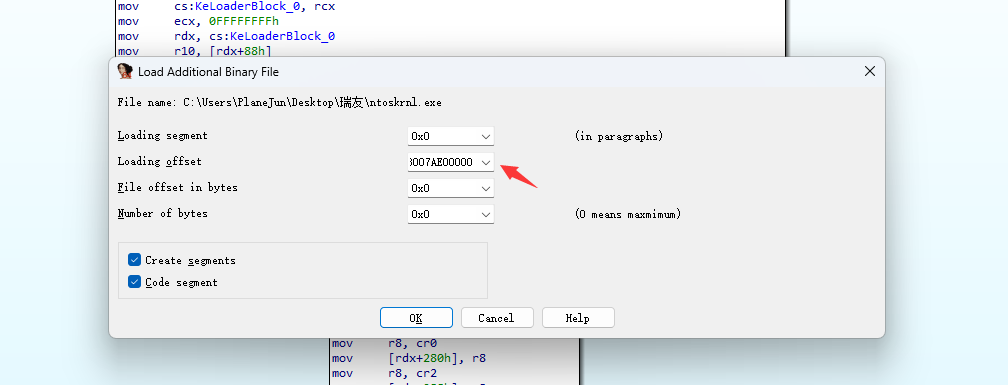Confirm the dialog with the OK button
This screenshot has width=1008, height=385.
pyautogui.click(x=416, y=318)
